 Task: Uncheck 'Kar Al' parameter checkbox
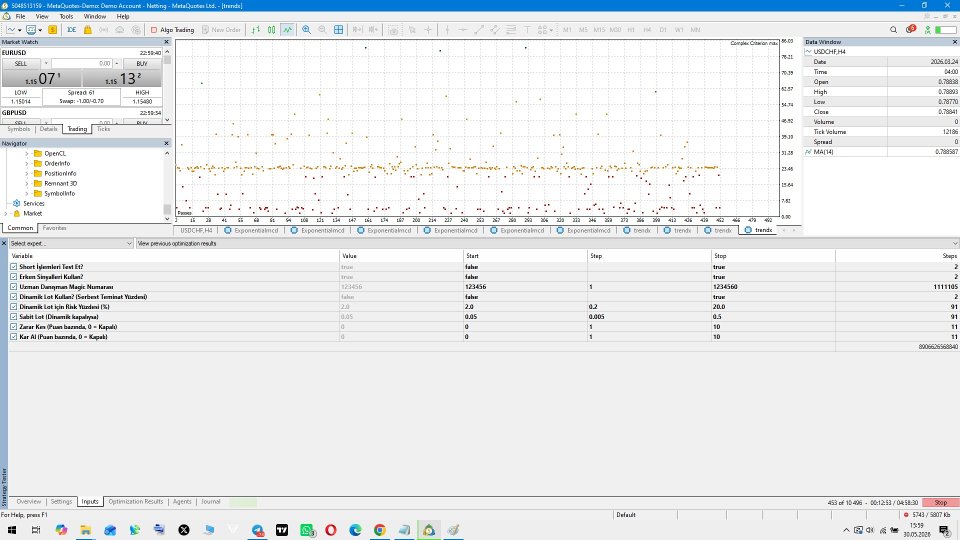pos(13,337)
